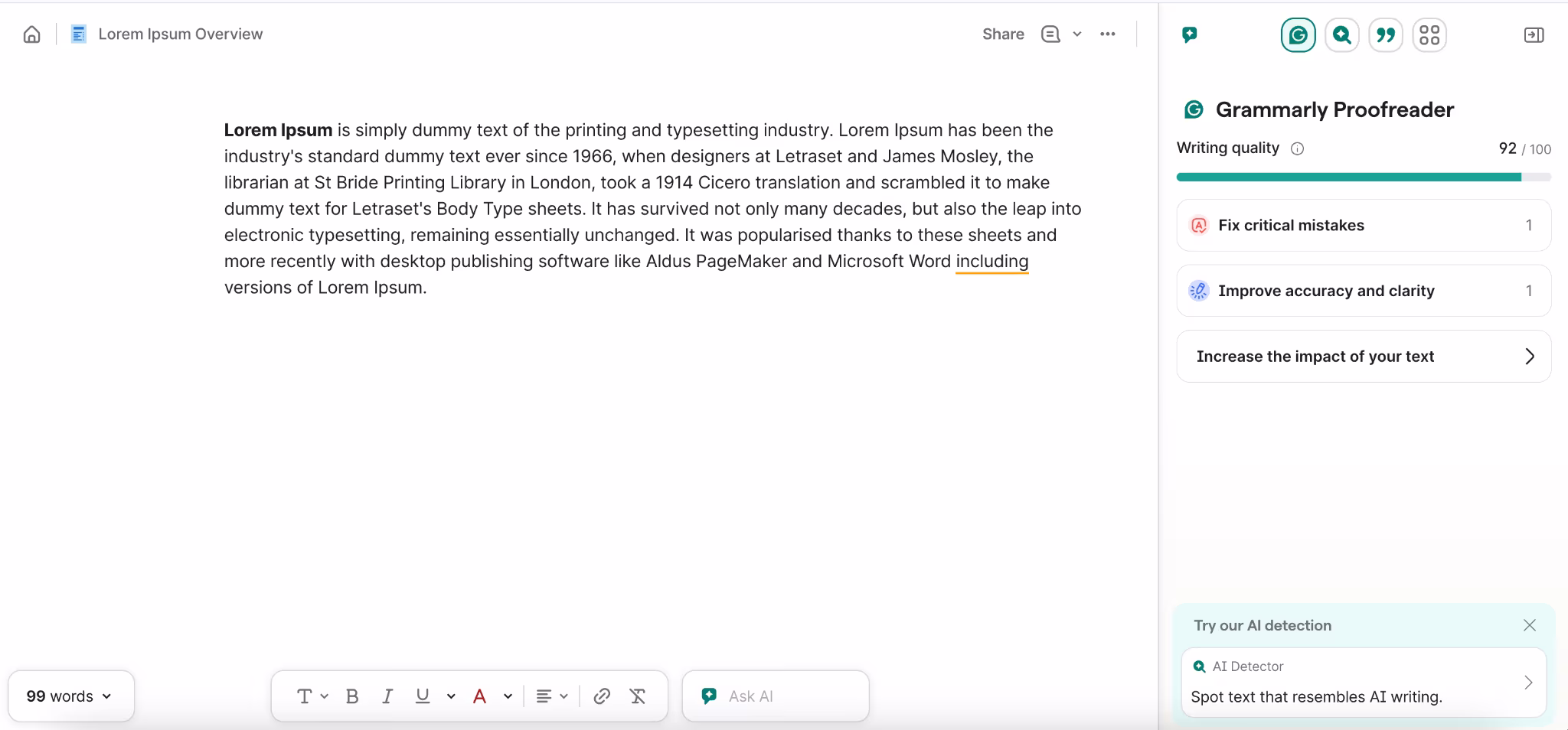
Task: Open the citations quote-mark tab
Action: [x=1386, y=35]
